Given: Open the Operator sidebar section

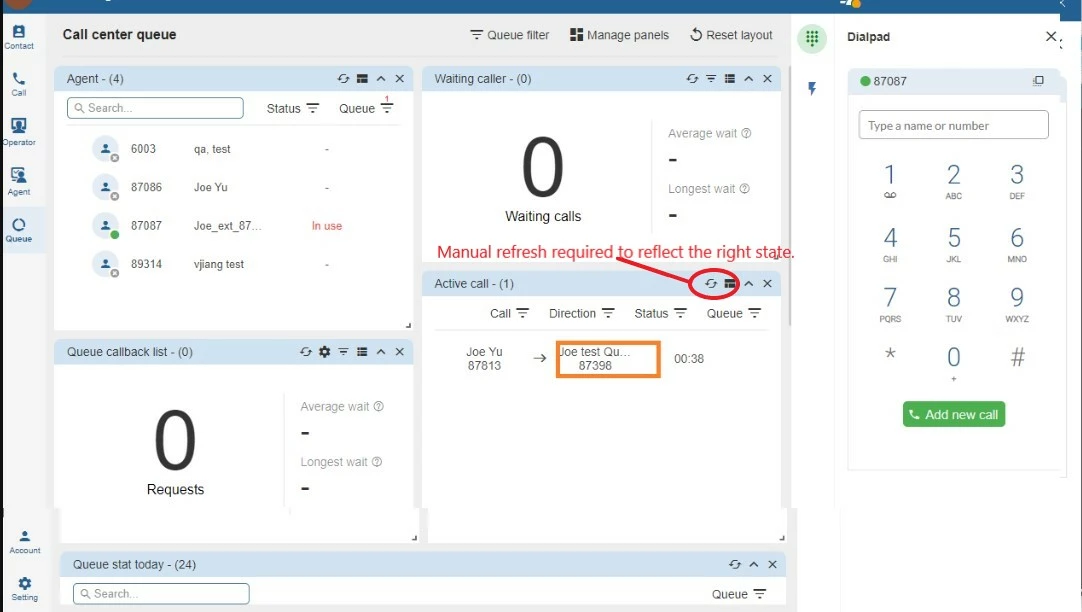Looking at the screenshot, I should pyautogui.click(x=19, y=131).
